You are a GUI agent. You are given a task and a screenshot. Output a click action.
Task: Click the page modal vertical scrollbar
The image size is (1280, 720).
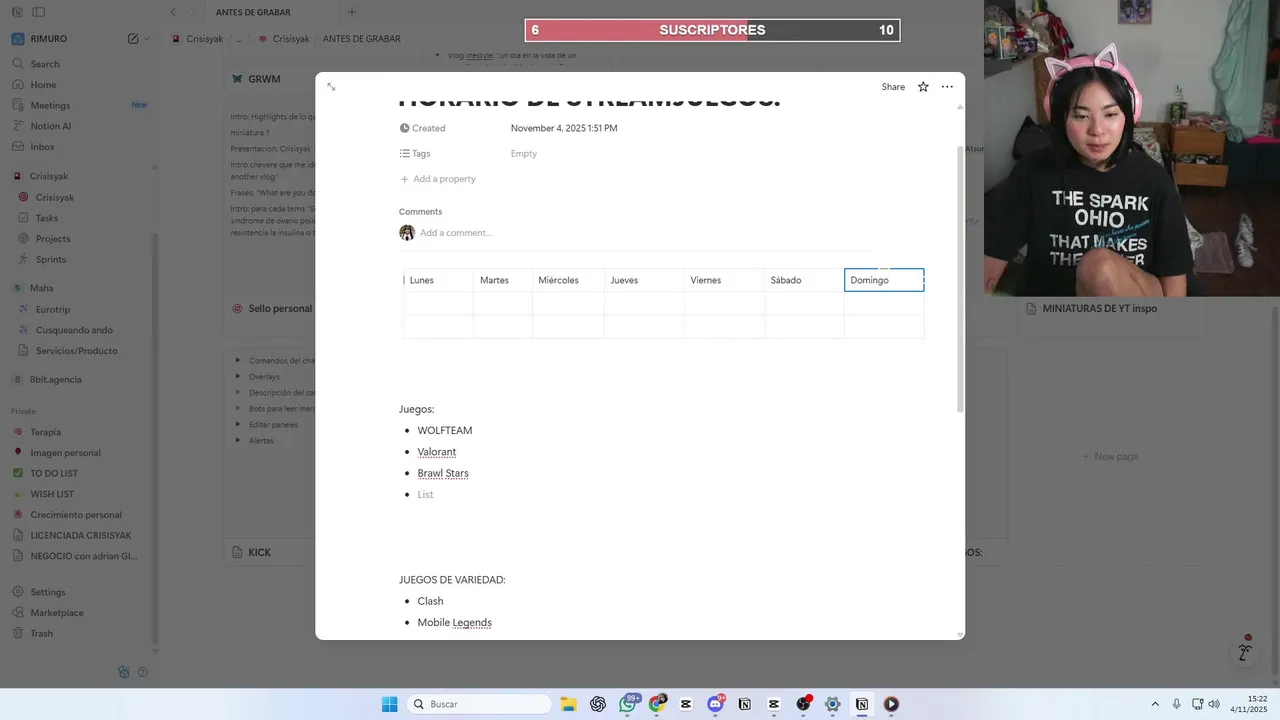tap(961, 280)
